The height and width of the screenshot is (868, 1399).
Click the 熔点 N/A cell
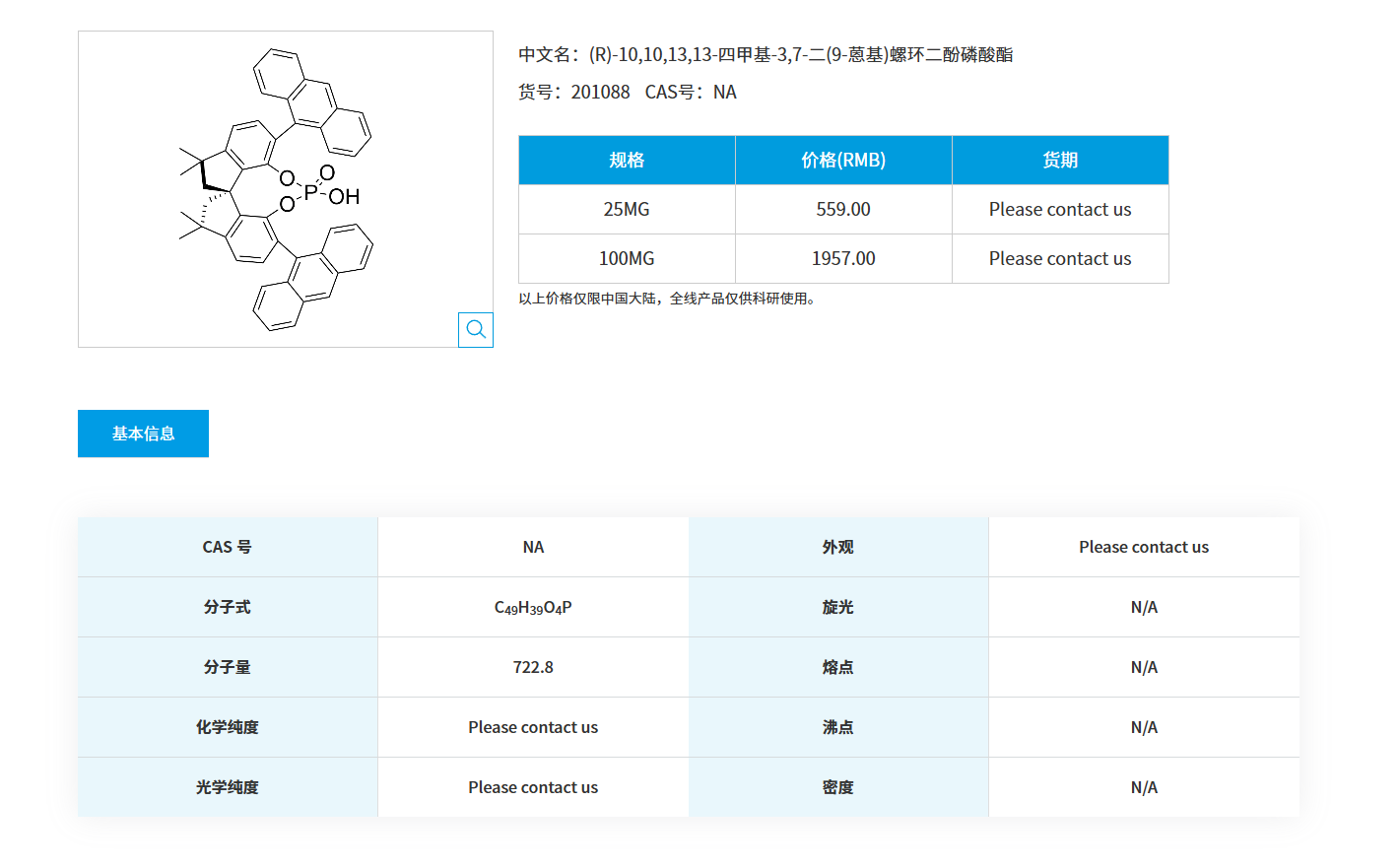pyautogui.click(x=1143, y=667)
